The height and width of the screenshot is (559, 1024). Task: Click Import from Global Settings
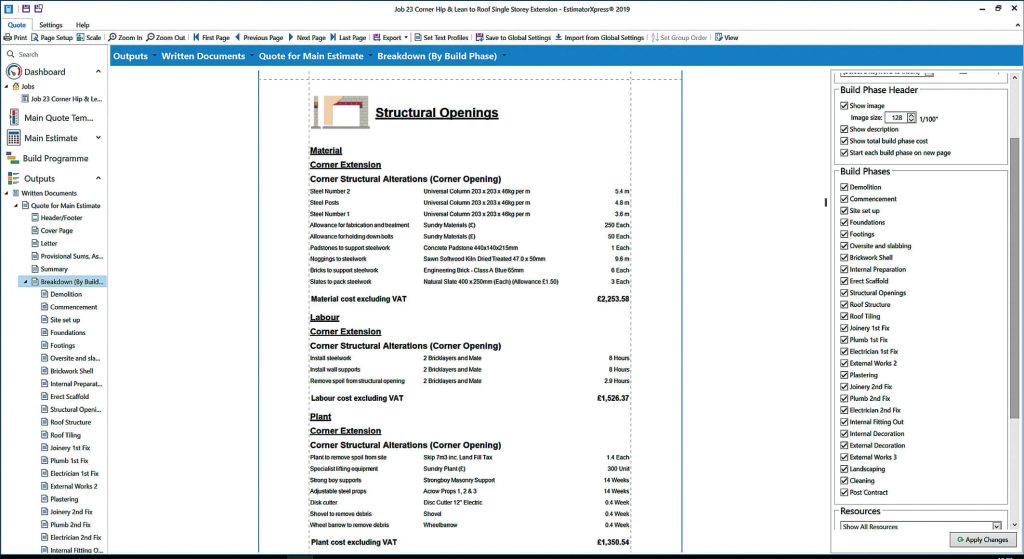click(x=600, y=37)
